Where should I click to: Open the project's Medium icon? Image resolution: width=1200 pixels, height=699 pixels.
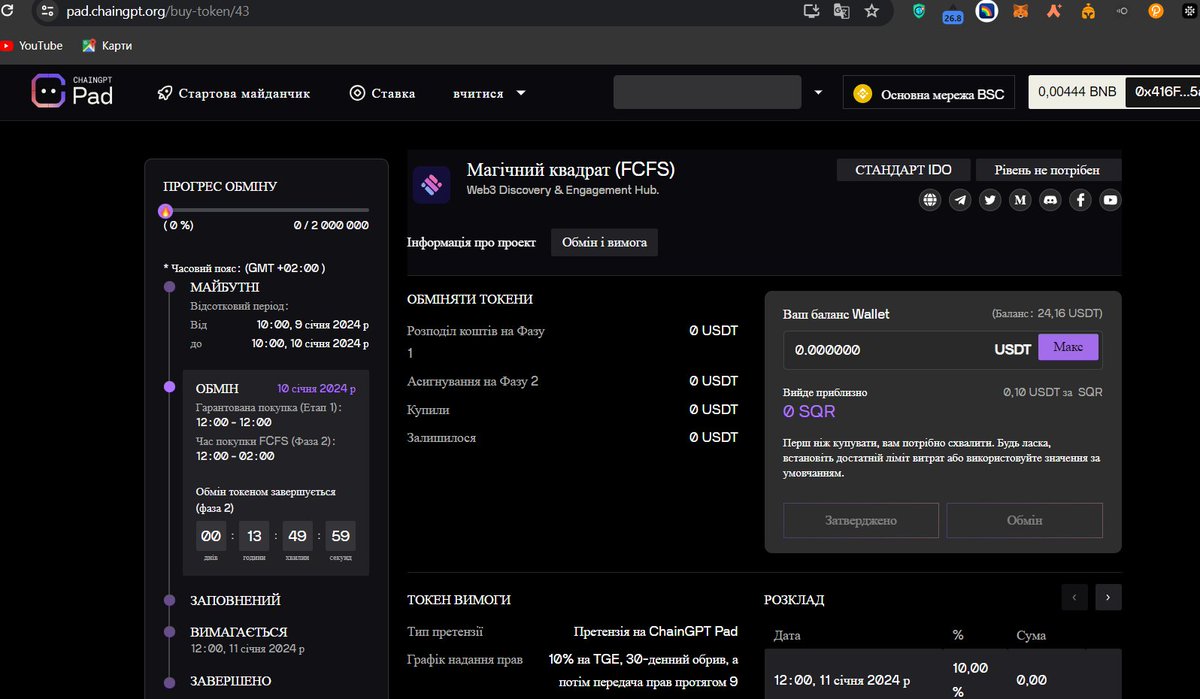click(x=1020, y=200)
